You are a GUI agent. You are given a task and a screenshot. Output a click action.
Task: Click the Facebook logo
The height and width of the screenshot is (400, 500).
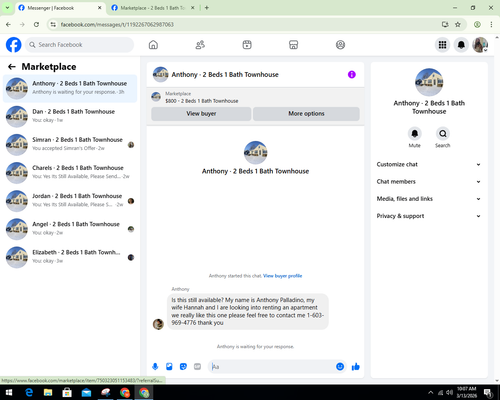click(x=14, y=45)
